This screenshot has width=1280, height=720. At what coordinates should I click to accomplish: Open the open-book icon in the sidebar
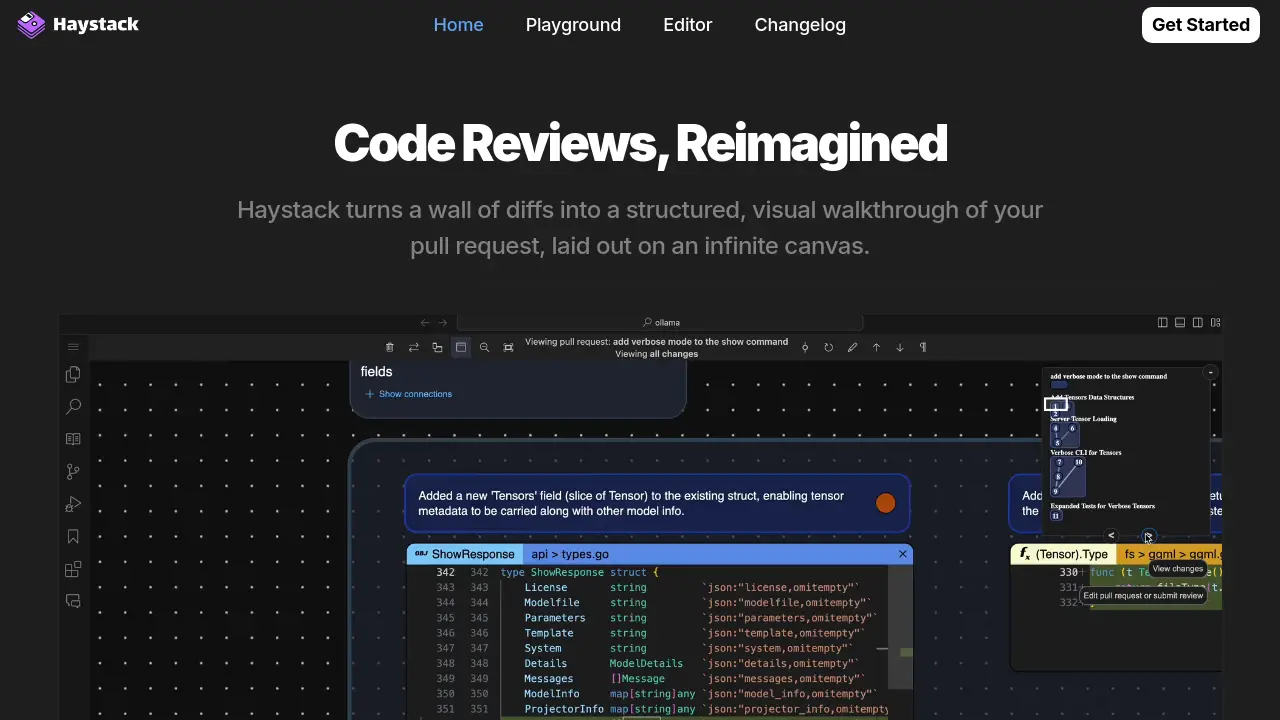(x=73, y=439)
